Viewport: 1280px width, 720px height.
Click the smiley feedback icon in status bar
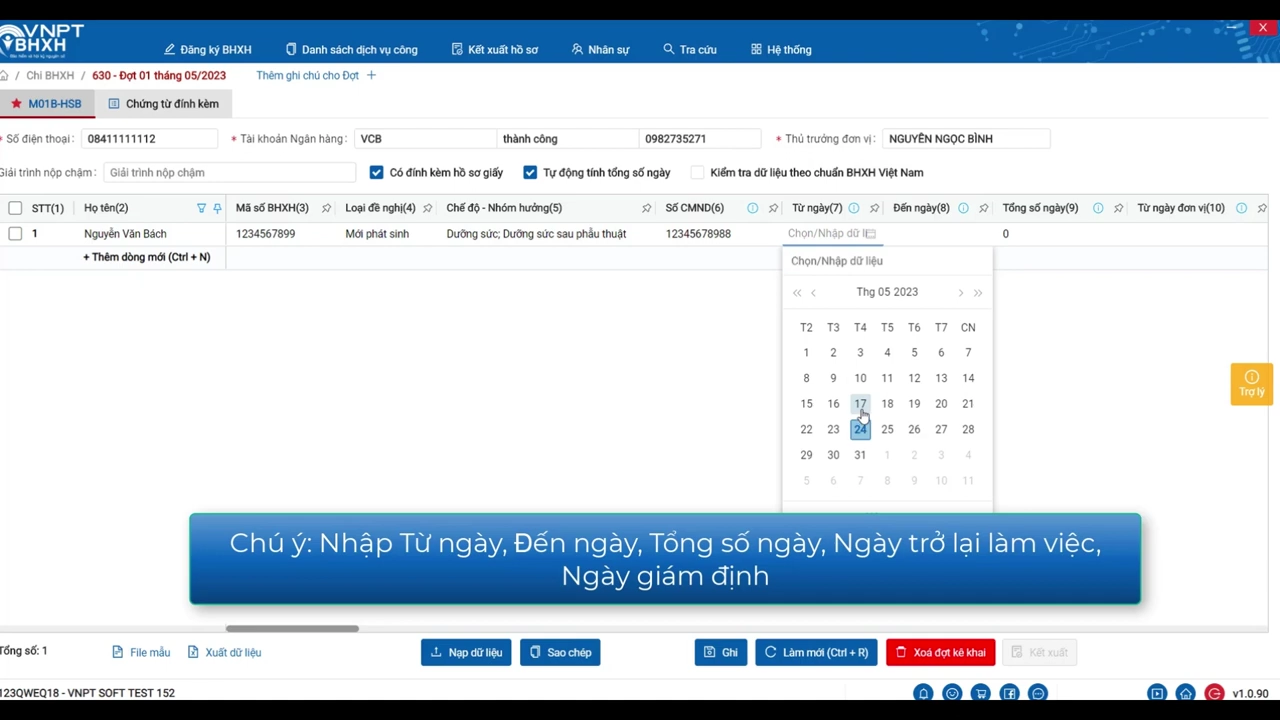coord(952,693)
